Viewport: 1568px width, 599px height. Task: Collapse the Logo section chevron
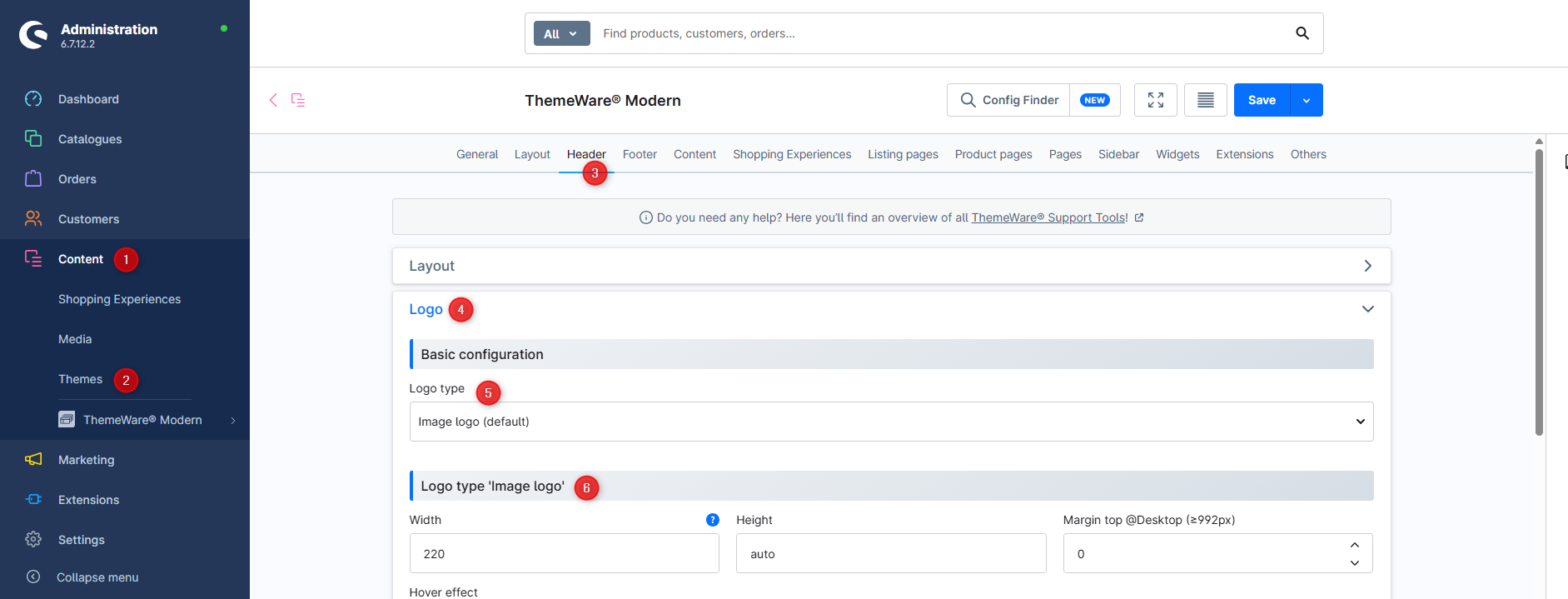click(x=1367, y=309)
